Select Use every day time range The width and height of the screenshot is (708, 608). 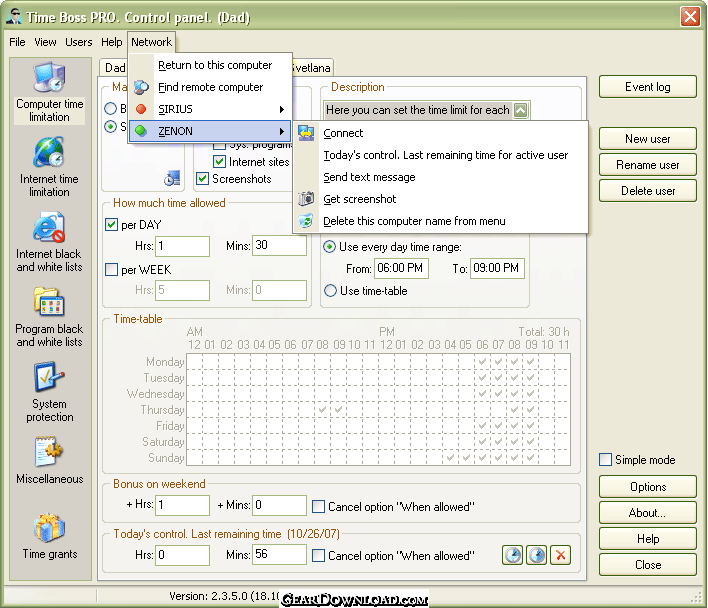click(x=330, y=246)
